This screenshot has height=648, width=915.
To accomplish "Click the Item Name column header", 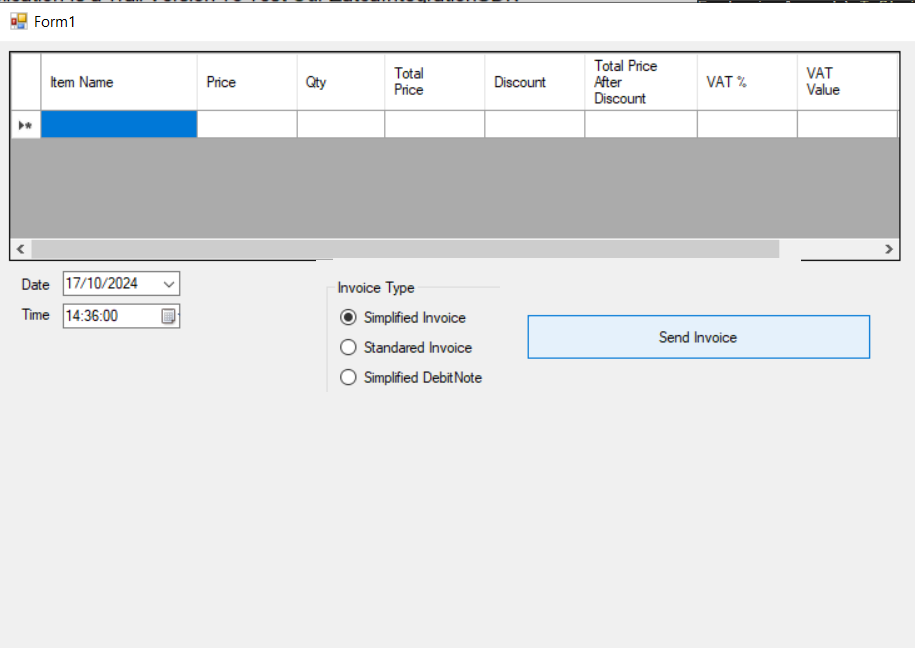I will pos(118,82).
